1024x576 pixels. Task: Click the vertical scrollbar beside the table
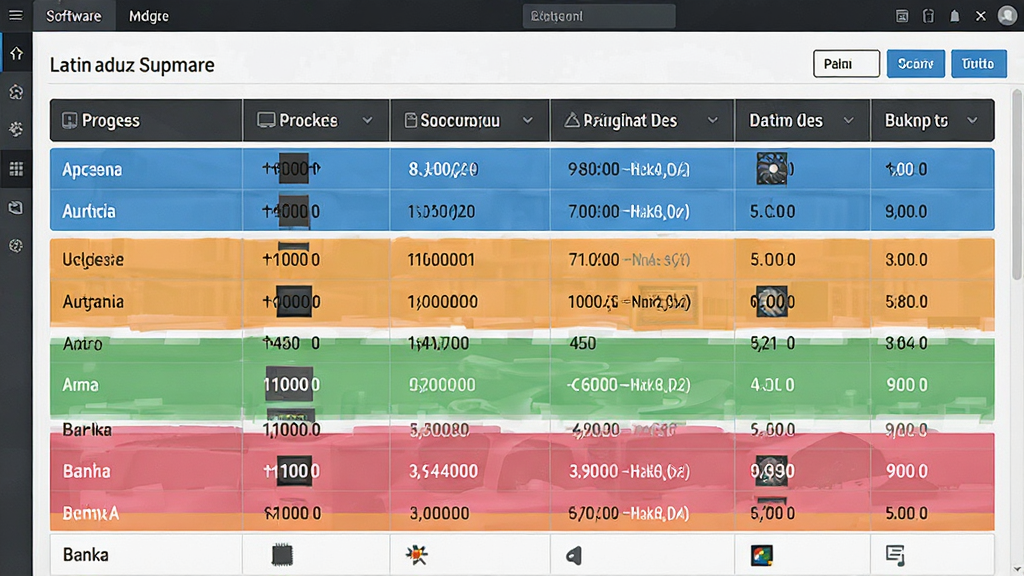(x=1017, y=186)
